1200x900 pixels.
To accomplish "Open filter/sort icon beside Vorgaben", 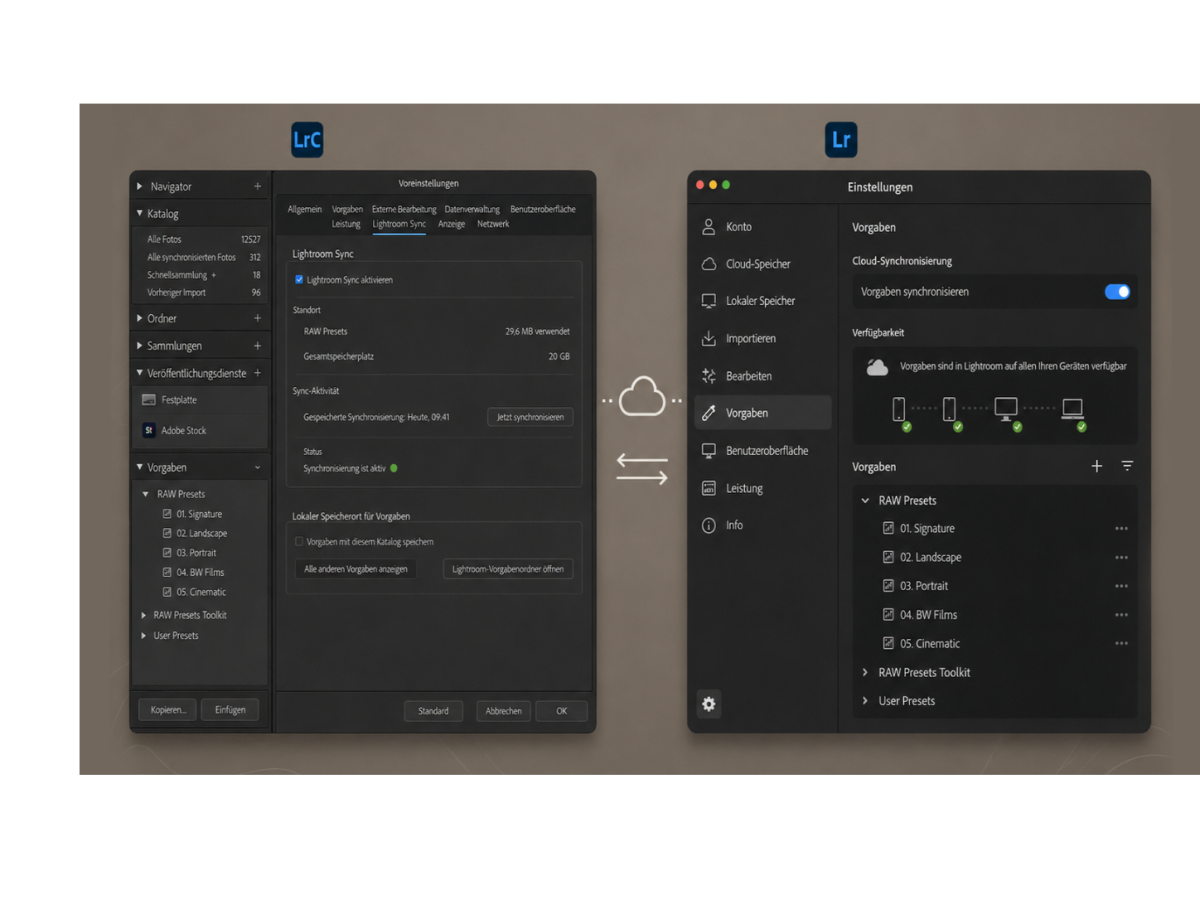I will coord(1127,467).
